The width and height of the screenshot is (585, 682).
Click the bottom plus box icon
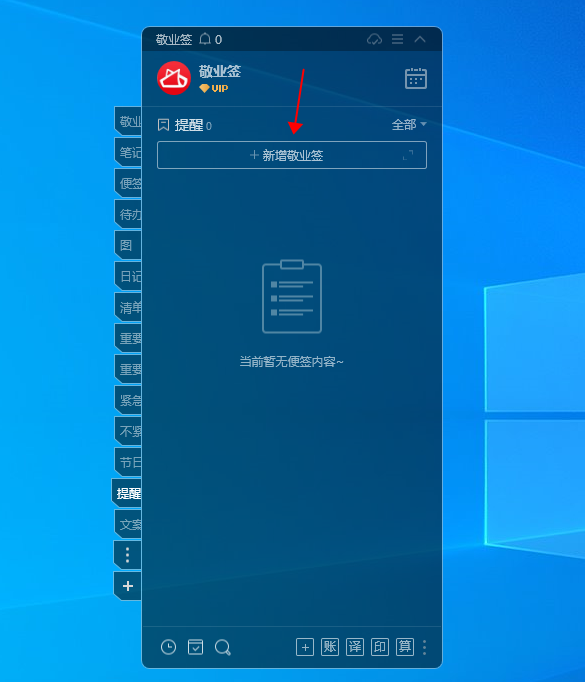tap(305, 647)
